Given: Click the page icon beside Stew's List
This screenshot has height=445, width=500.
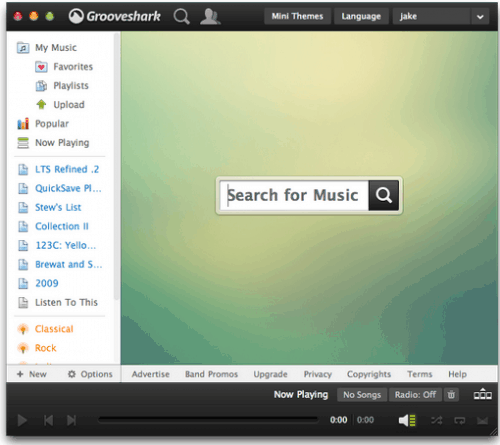Looking at the screenshot, I should [23, 207].
